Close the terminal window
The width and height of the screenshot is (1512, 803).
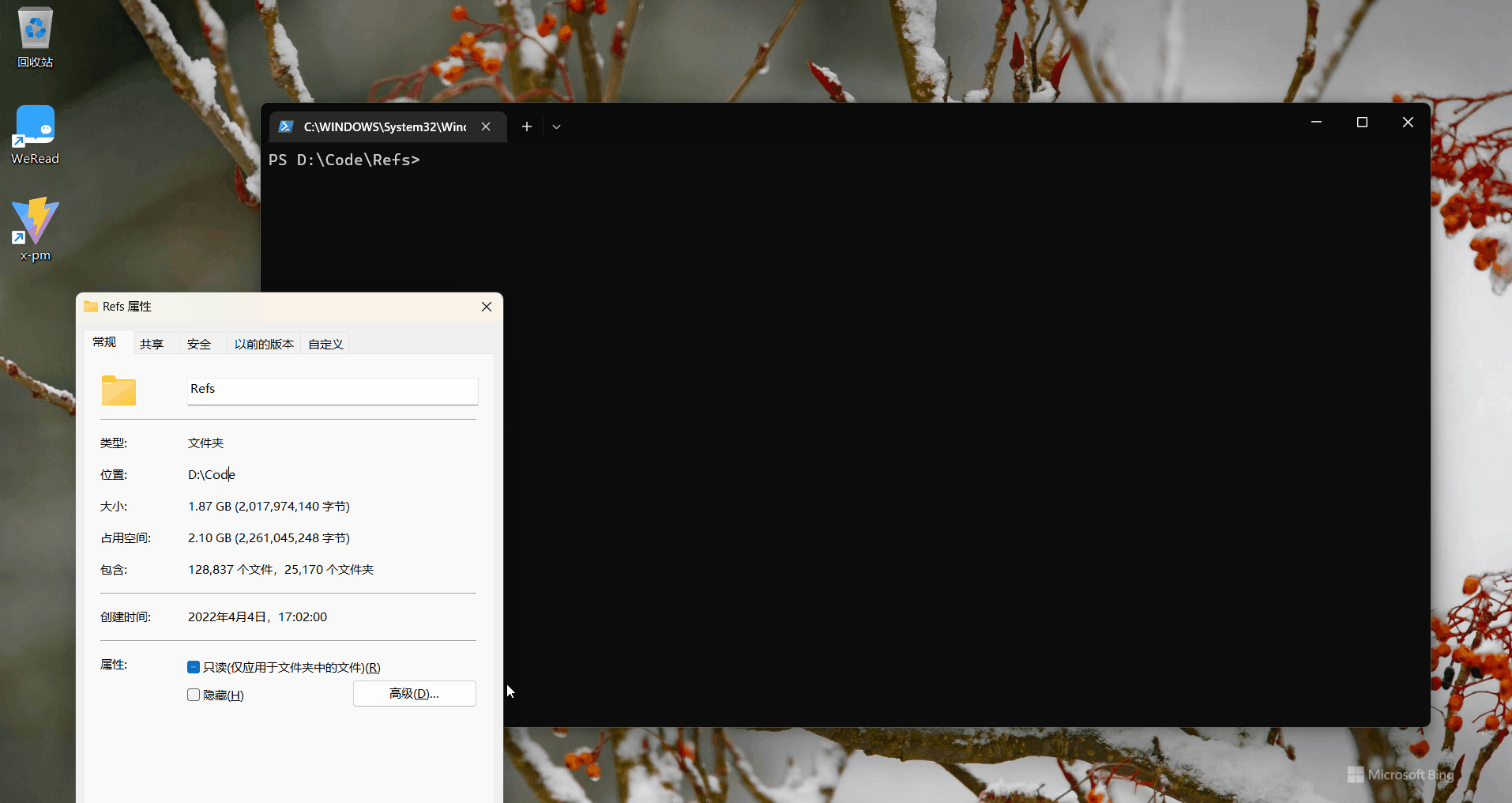tap(1408, 122)
